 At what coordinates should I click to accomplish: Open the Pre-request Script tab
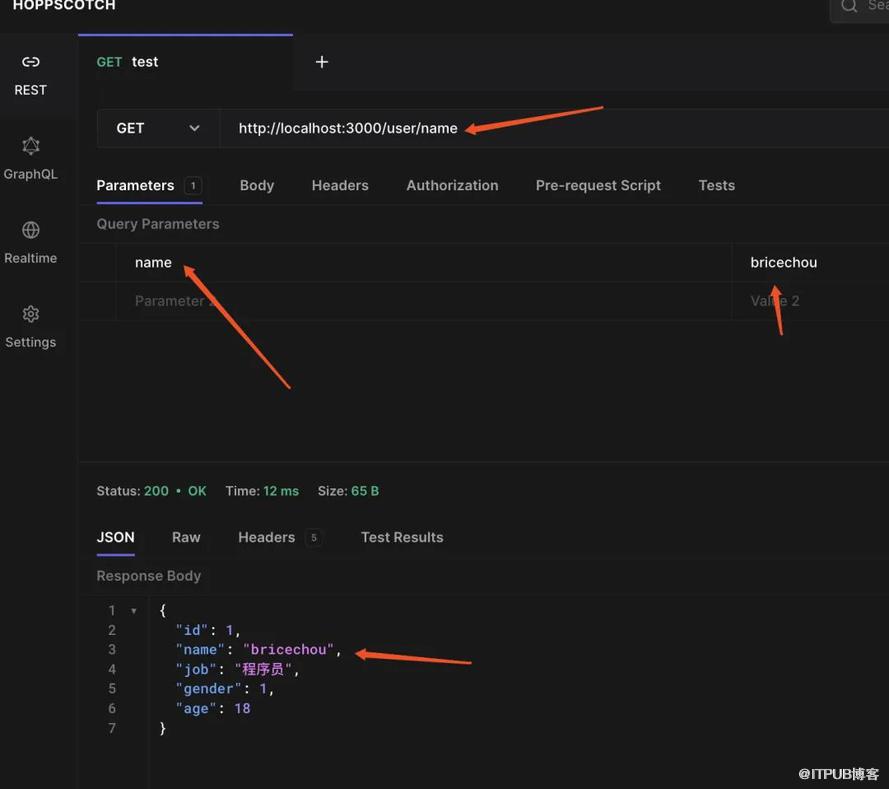pyautogui.click(x=598, y=185)
